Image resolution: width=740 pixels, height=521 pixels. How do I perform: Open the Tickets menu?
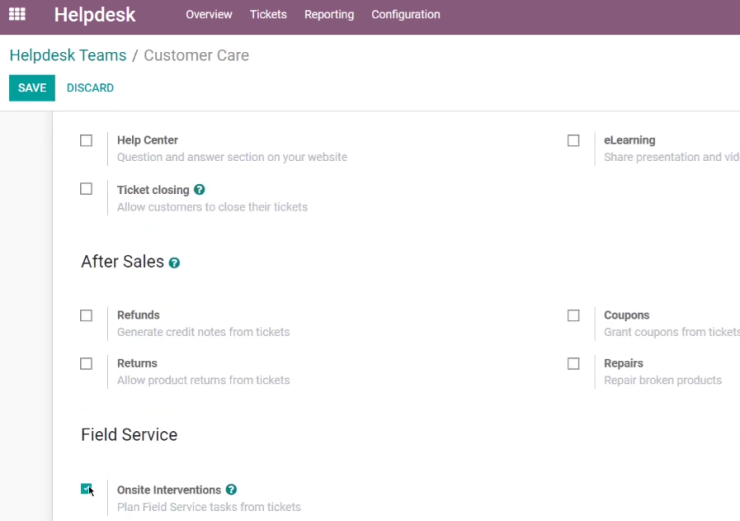point(268,15)
